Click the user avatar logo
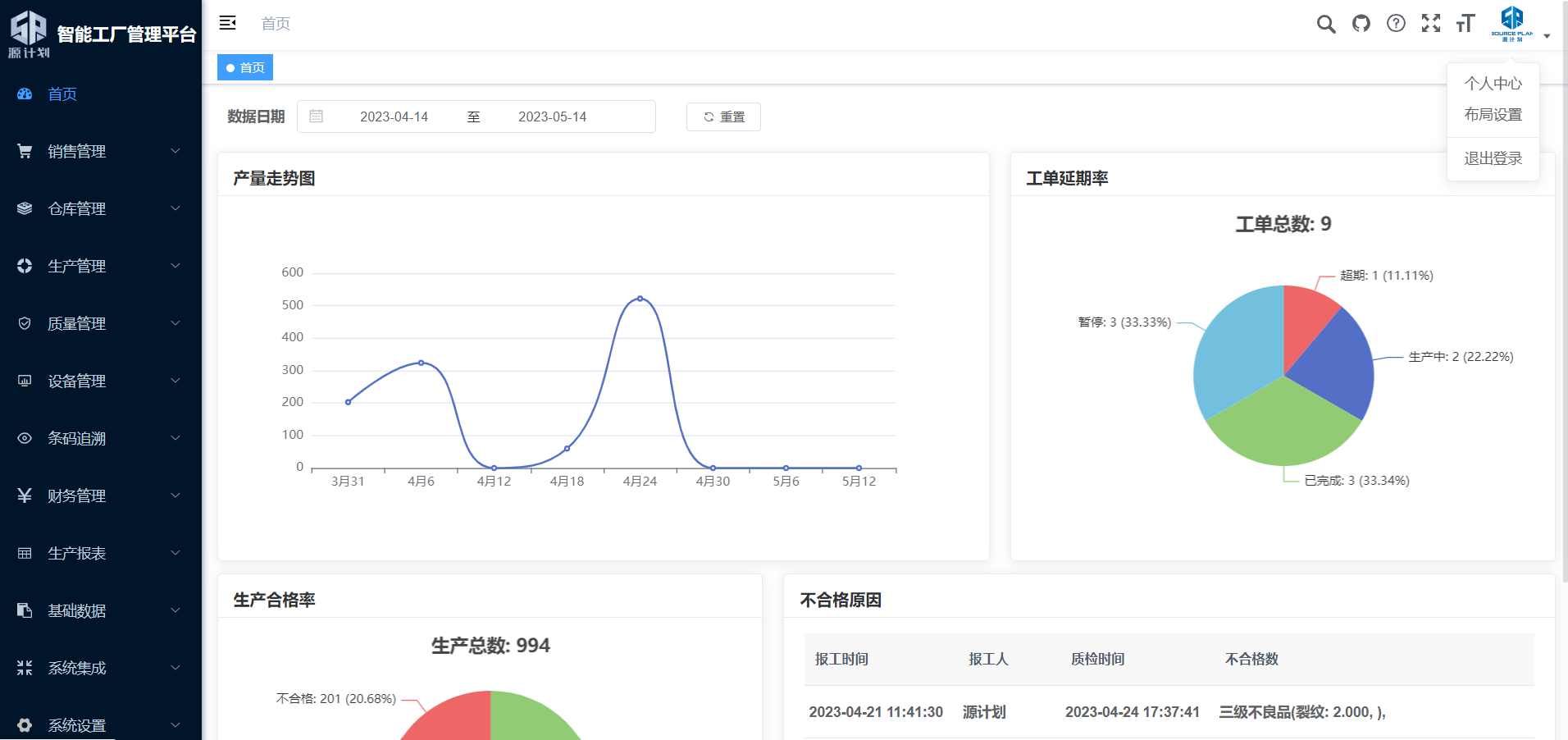Screen dimensions: 1568x740 point(1511,23)
